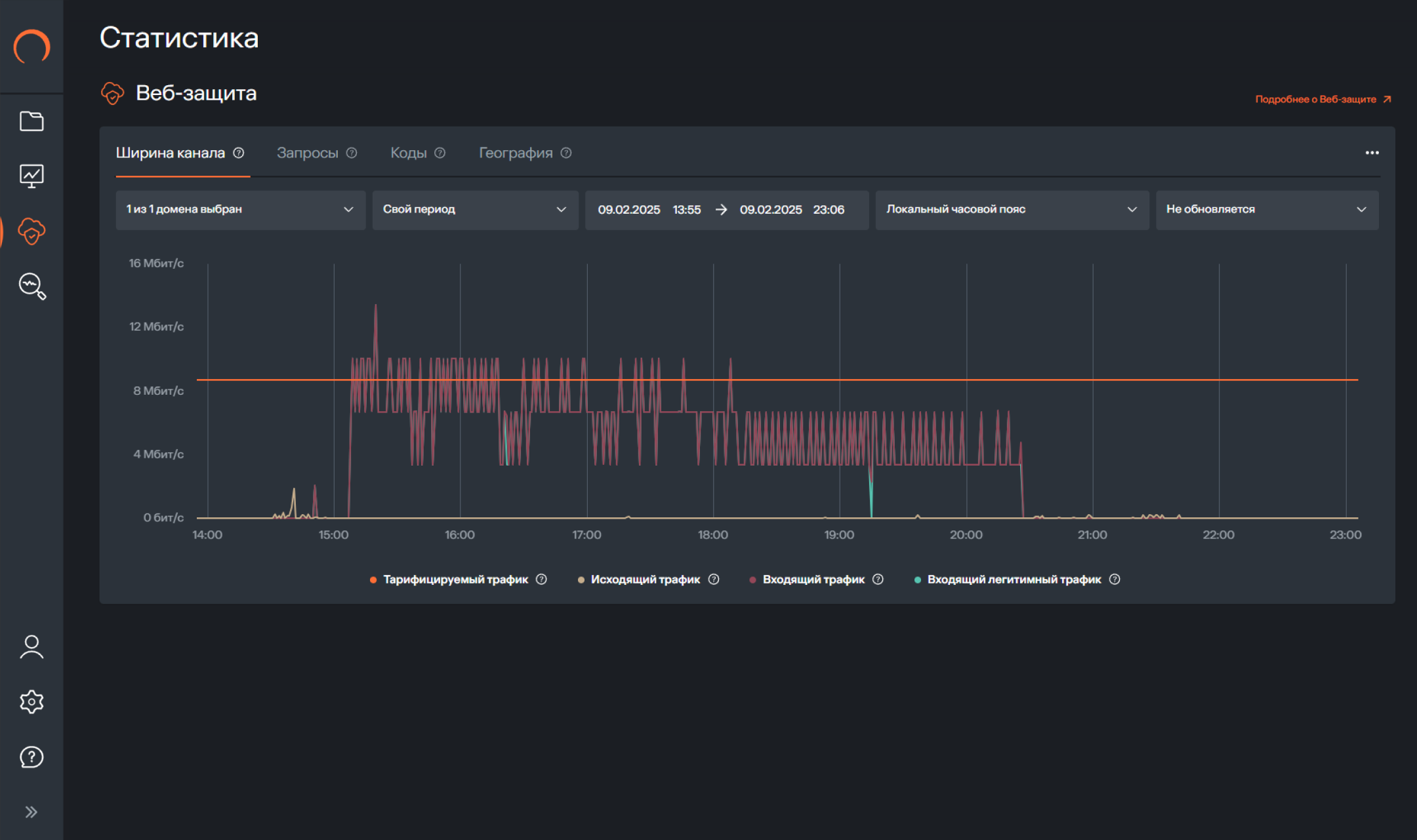
Task: Switch to the Запросы tab
Action: [308, 153]
